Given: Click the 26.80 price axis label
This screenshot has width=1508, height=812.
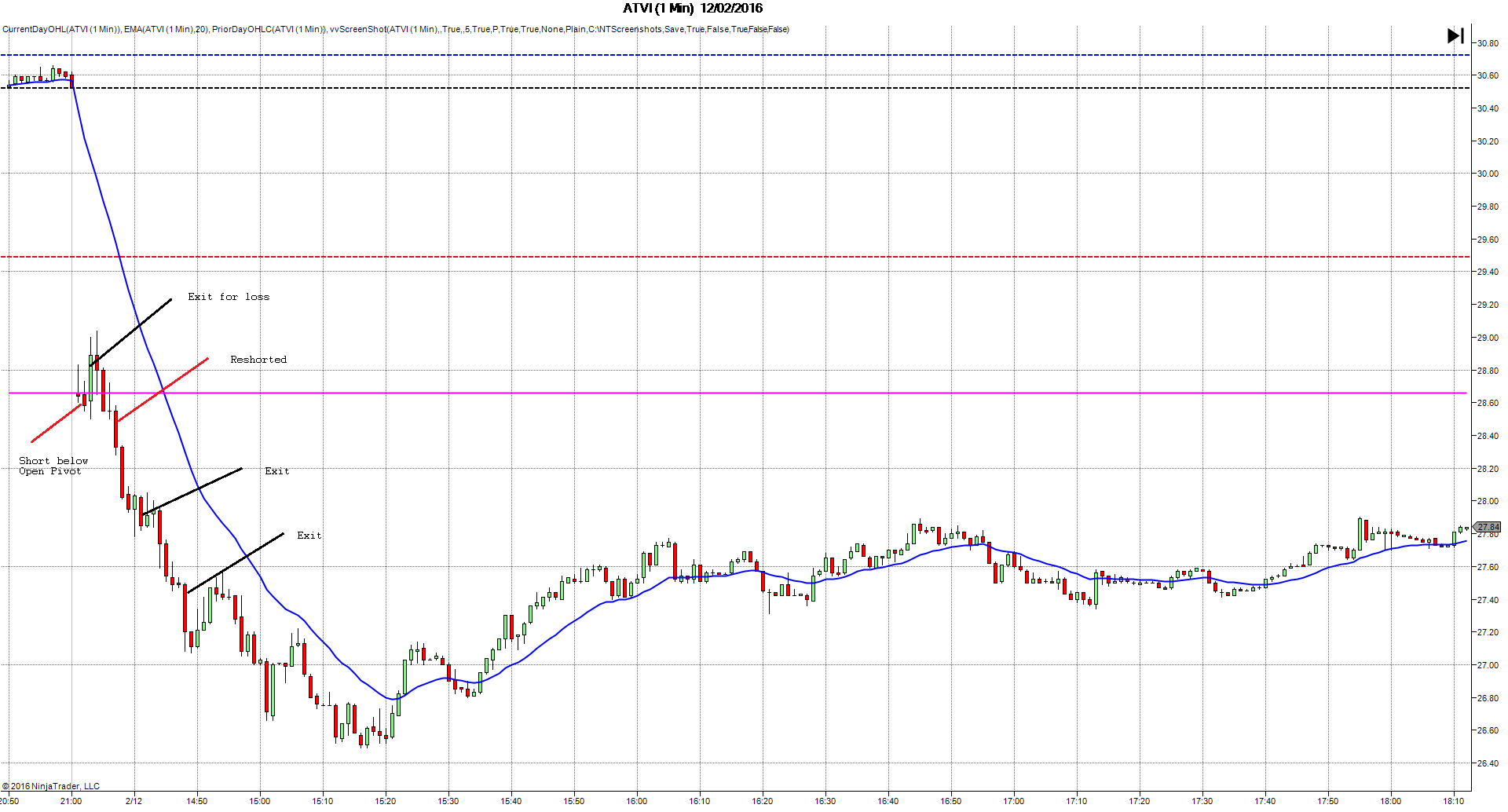Looking at the screenshot, I should coord(1488,698).
